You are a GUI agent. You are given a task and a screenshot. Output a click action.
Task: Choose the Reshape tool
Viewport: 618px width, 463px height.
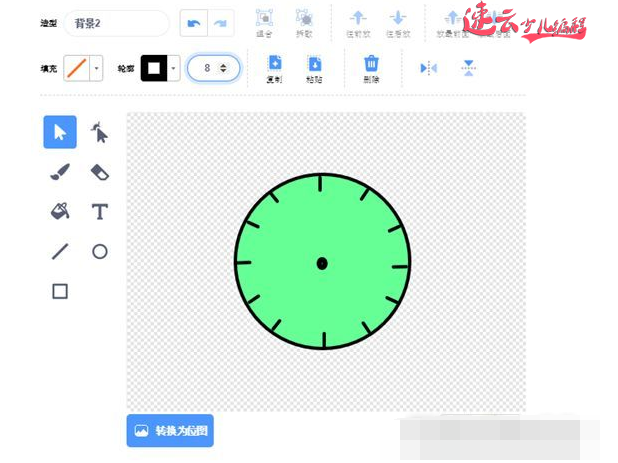point(99,132)
